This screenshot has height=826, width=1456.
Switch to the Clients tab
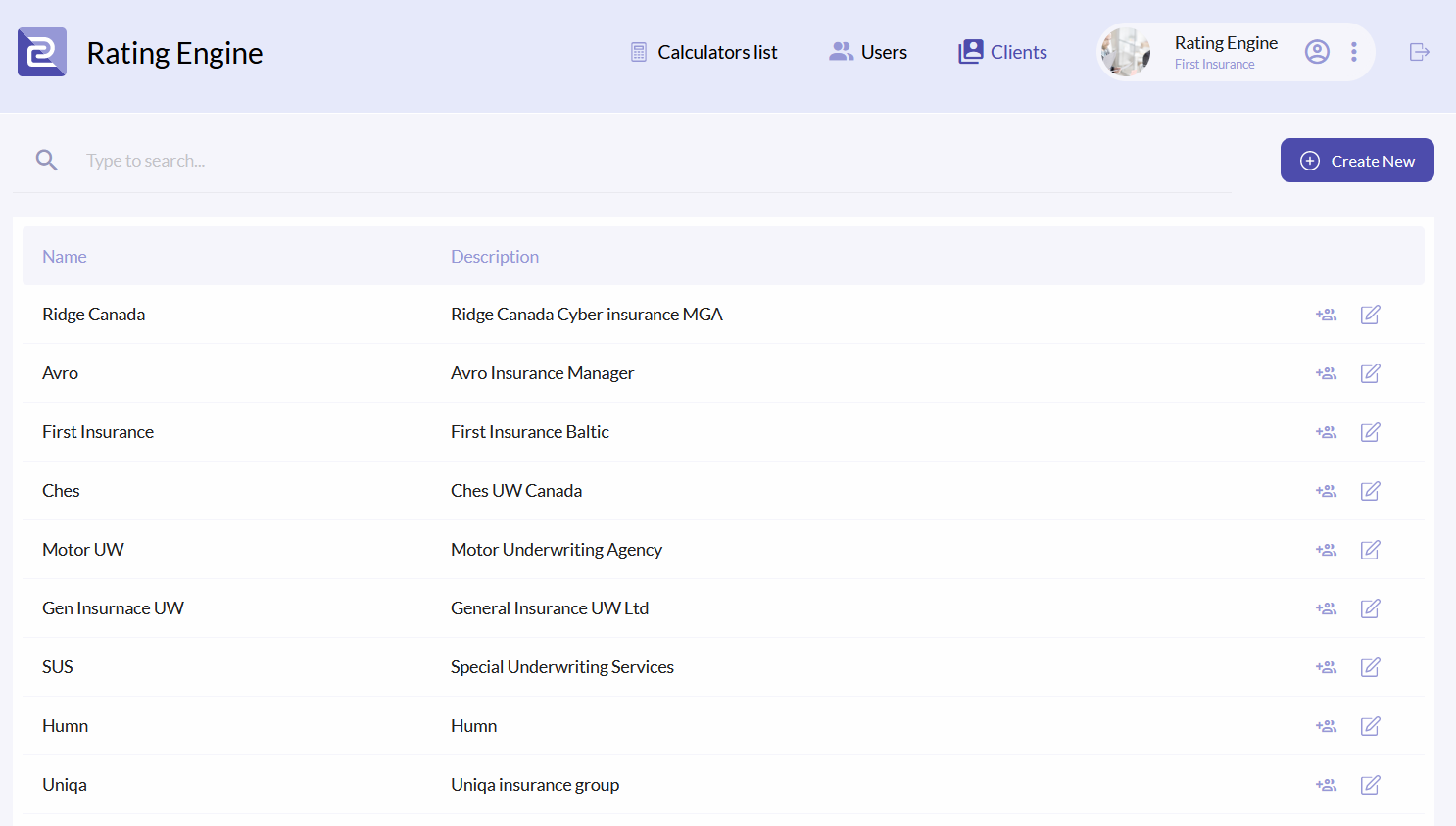point(1002,52)
